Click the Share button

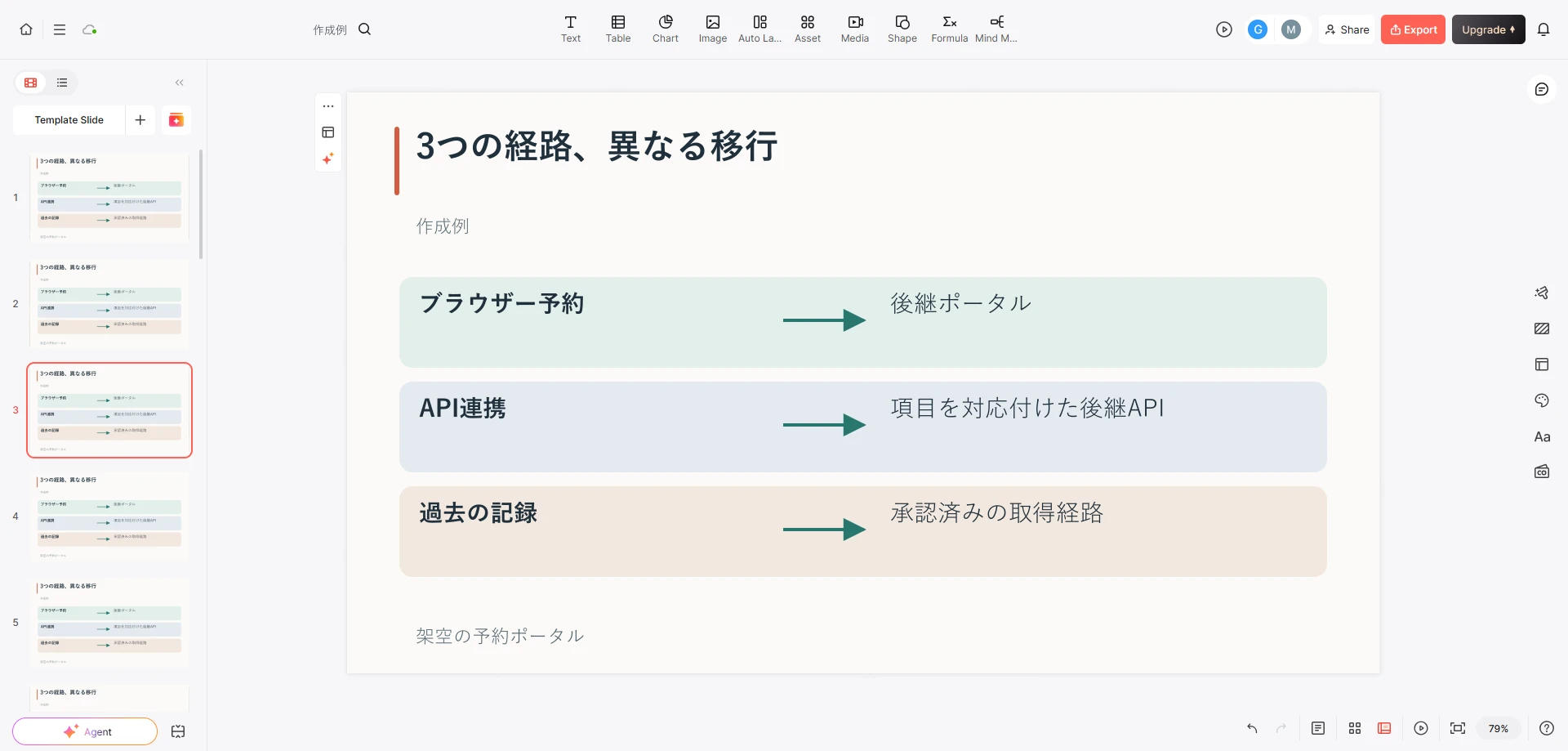coord(1347,29)
